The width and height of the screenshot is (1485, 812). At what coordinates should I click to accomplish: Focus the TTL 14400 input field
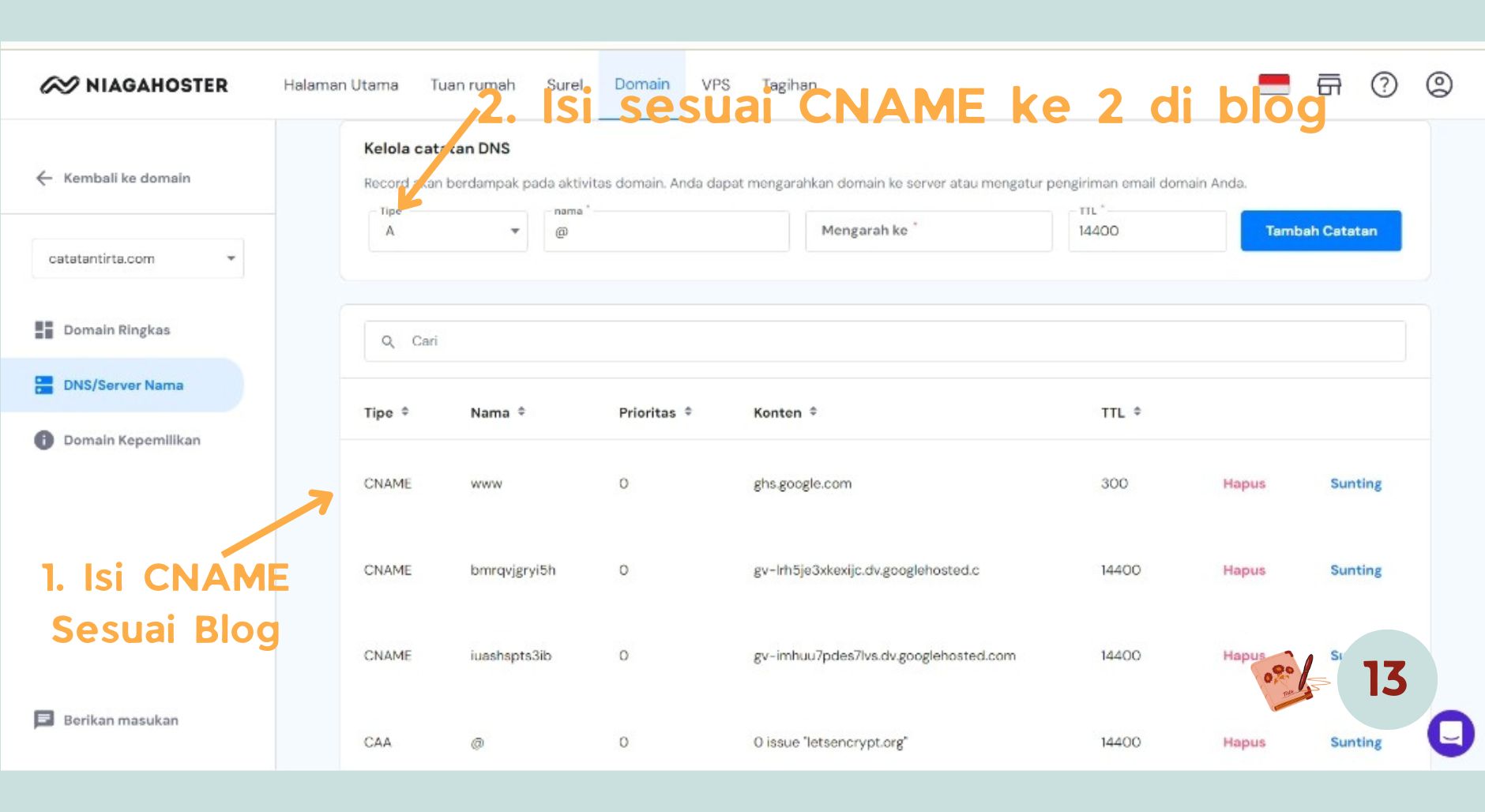pyautogui.click(x=1147, y=231)
